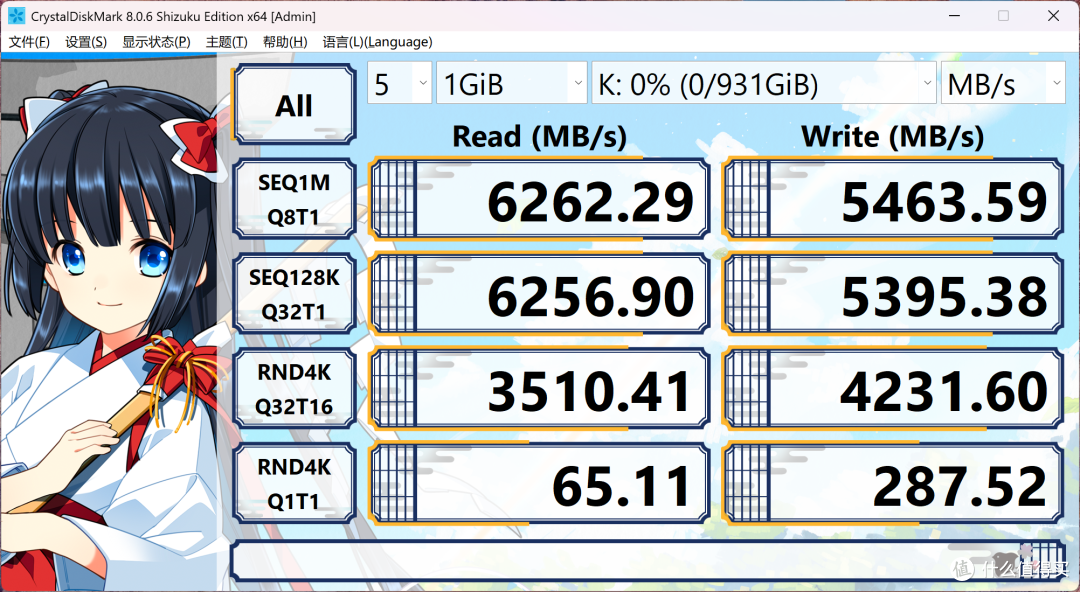Run the RND4K Q32T16 test
This screenshot has height=592, width=1080.
[x=294, y=389]
